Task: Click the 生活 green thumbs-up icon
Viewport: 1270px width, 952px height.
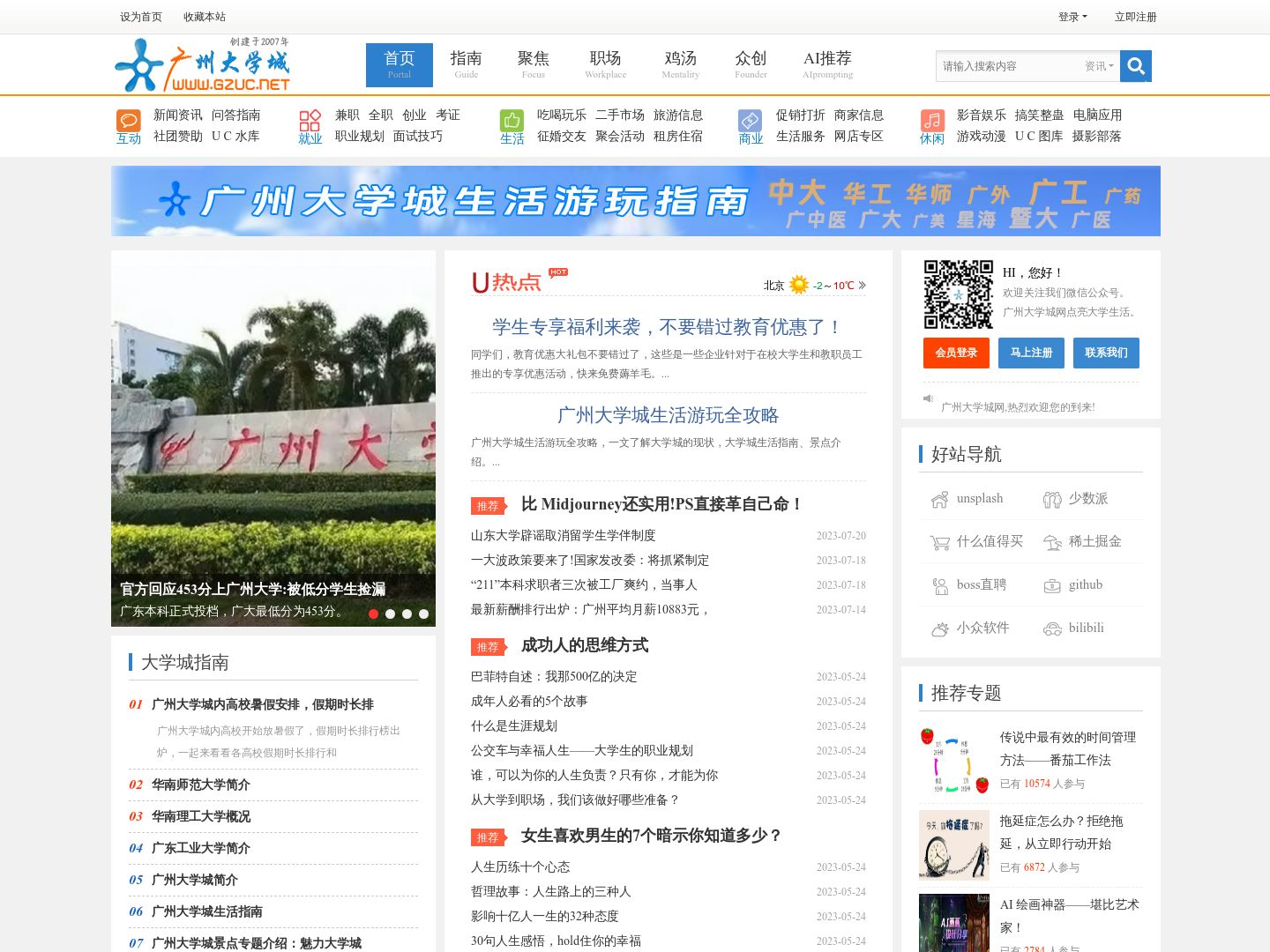Action: [x=512, y=120]
